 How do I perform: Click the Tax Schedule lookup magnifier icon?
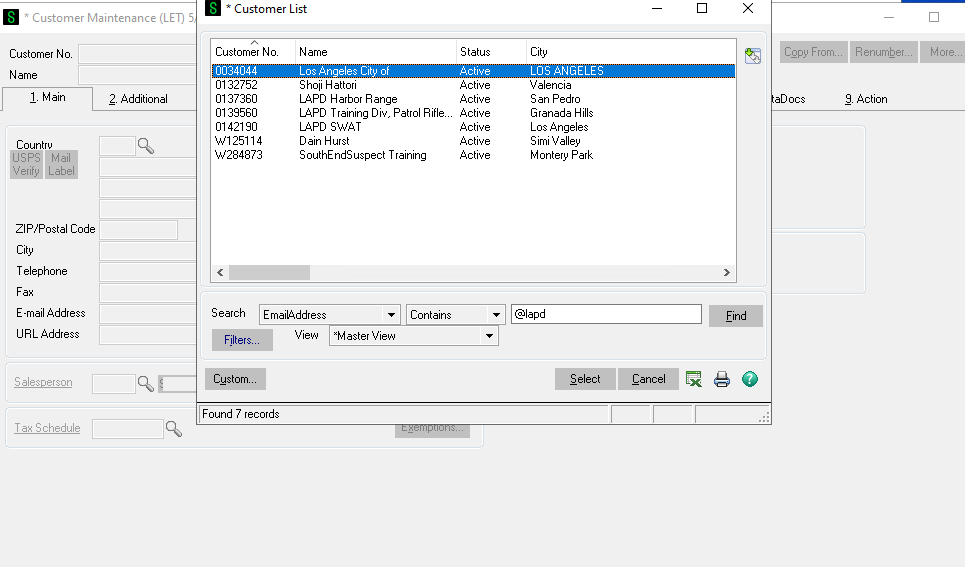[174, 429]
